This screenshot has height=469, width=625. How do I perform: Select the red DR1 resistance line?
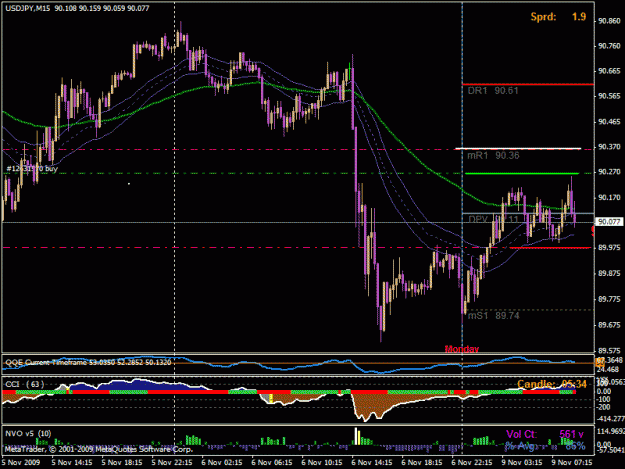(x=528, y=84)
